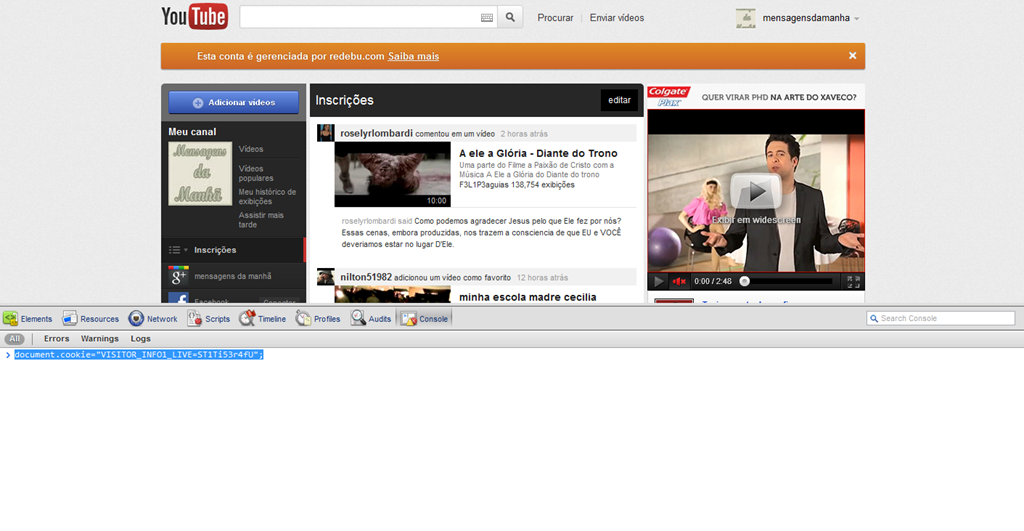Image resolution: width=1024 pixels, height=531 pixels.
Task: Open the Timeline panel in DevTools
Action: (263, 319)
